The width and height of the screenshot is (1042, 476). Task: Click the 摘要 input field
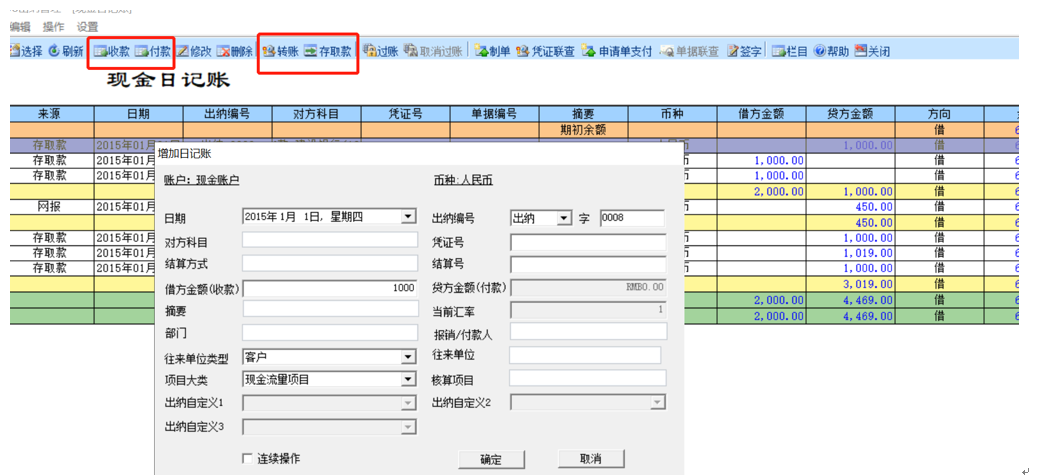[x=330, y=309]
